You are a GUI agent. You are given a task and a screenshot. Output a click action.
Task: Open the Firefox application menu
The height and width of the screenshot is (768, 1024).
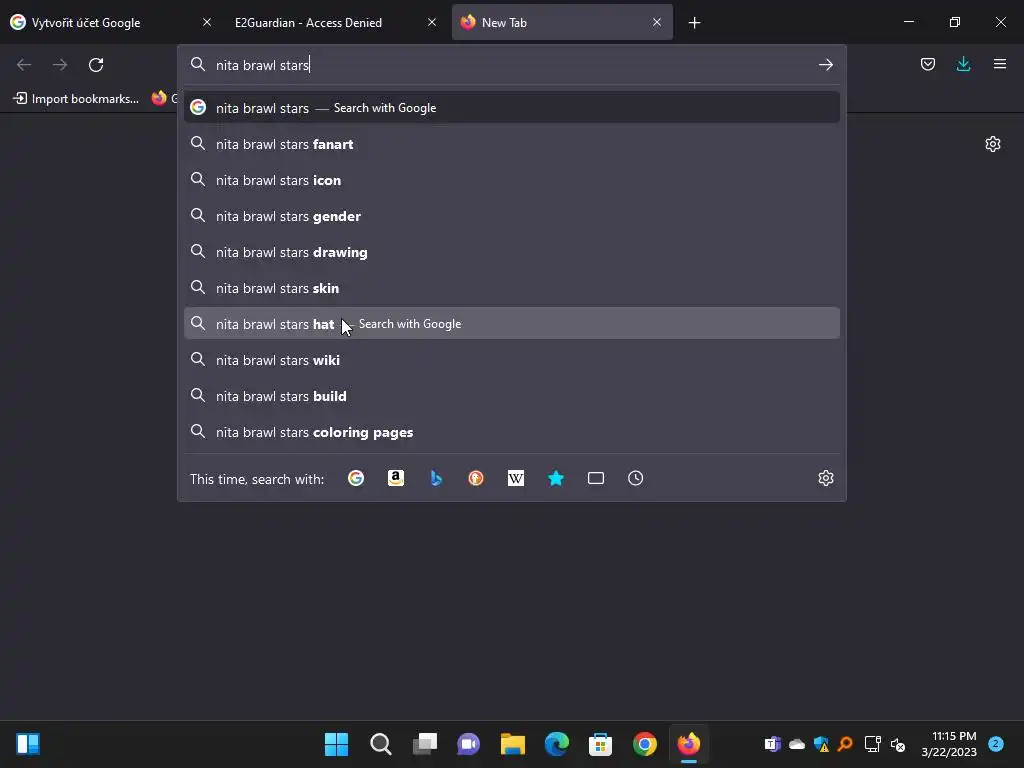point(999,64)
